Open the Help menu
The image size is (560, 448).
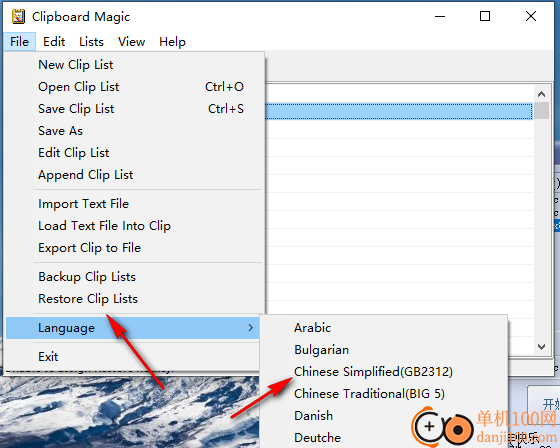point(172,42)
